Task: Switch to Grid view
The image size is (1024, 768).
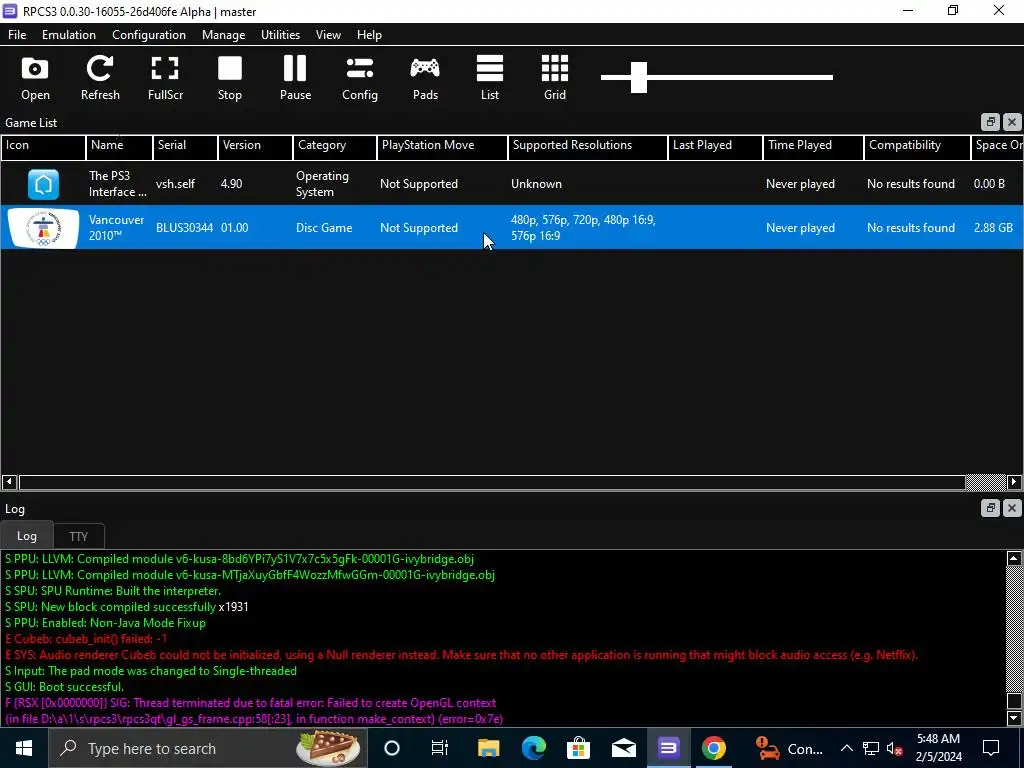Action: [x=555, y=78]
